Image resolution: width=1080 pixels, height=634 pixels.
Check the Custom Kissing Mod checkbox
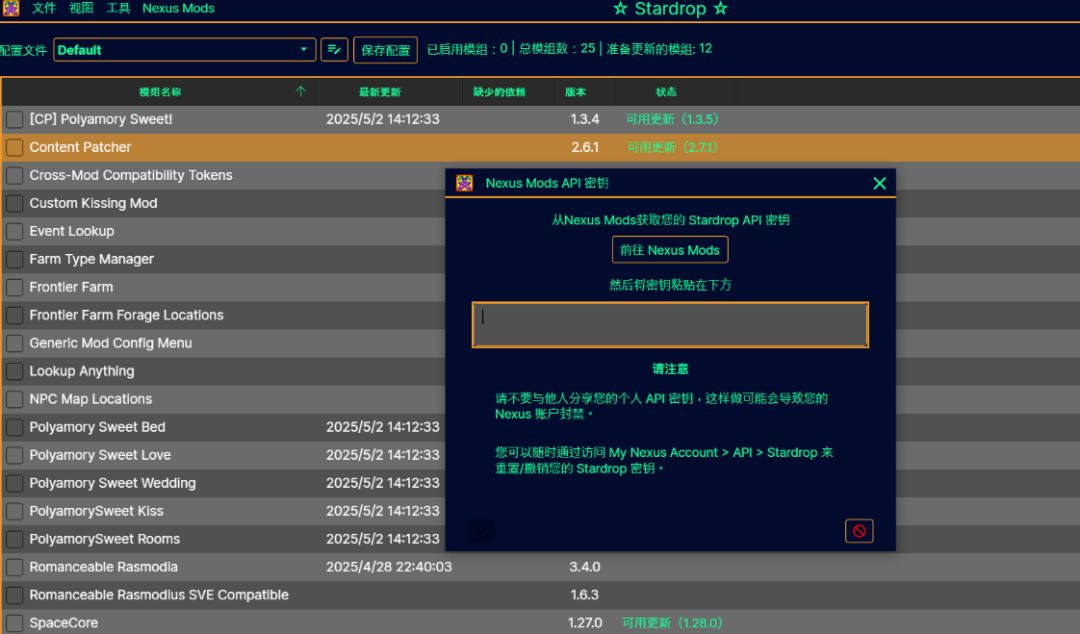pyautogui.click(x=14, y=203)
